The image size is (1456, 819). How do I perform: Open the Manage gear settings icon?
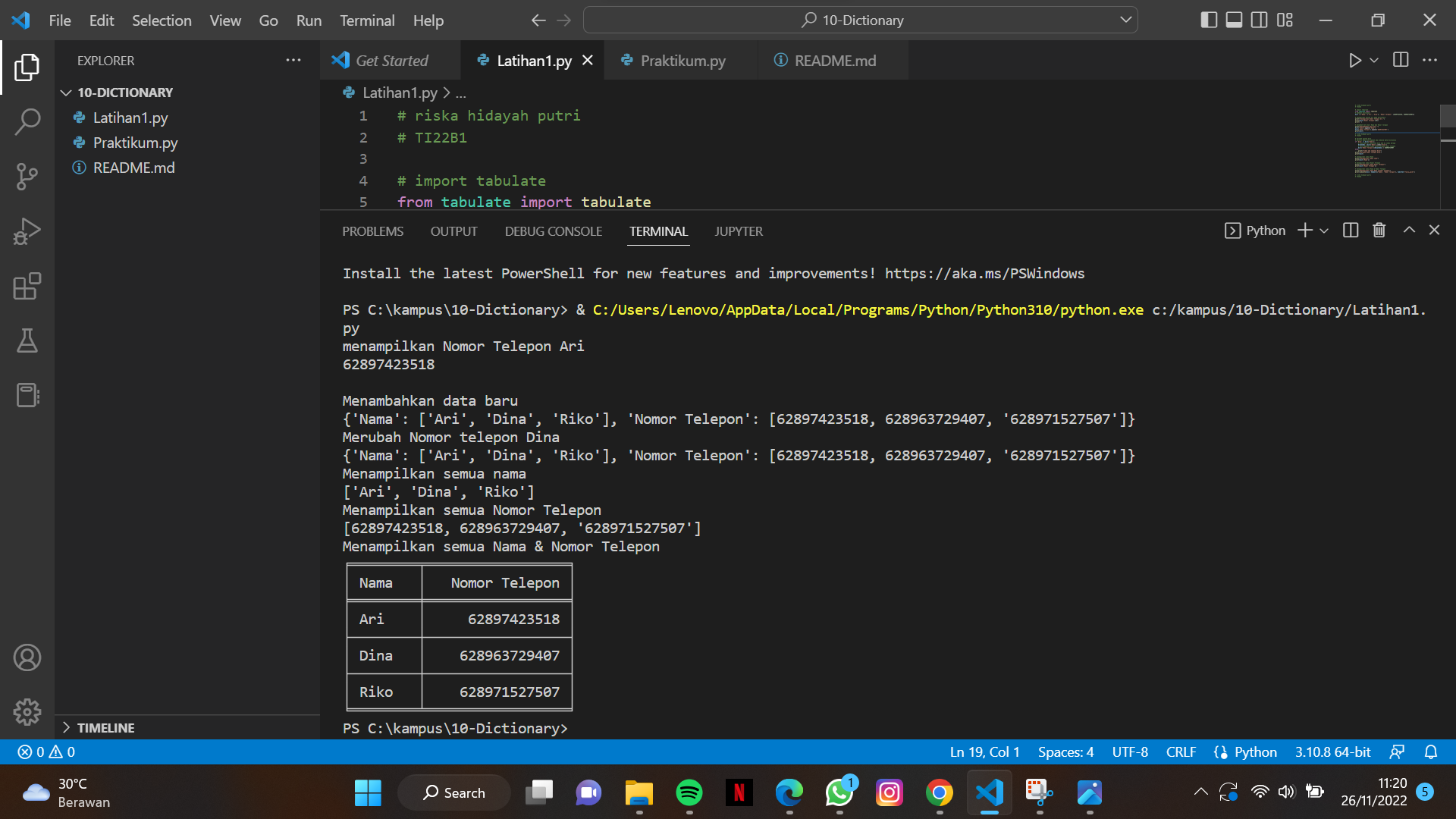pyautogui.click(x=27, y=712)
